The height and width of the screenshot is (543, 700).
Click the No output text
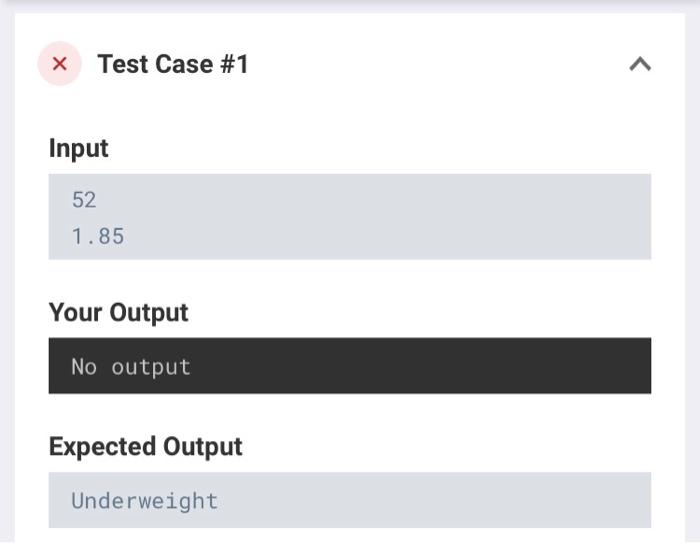[x=131, y=367]
